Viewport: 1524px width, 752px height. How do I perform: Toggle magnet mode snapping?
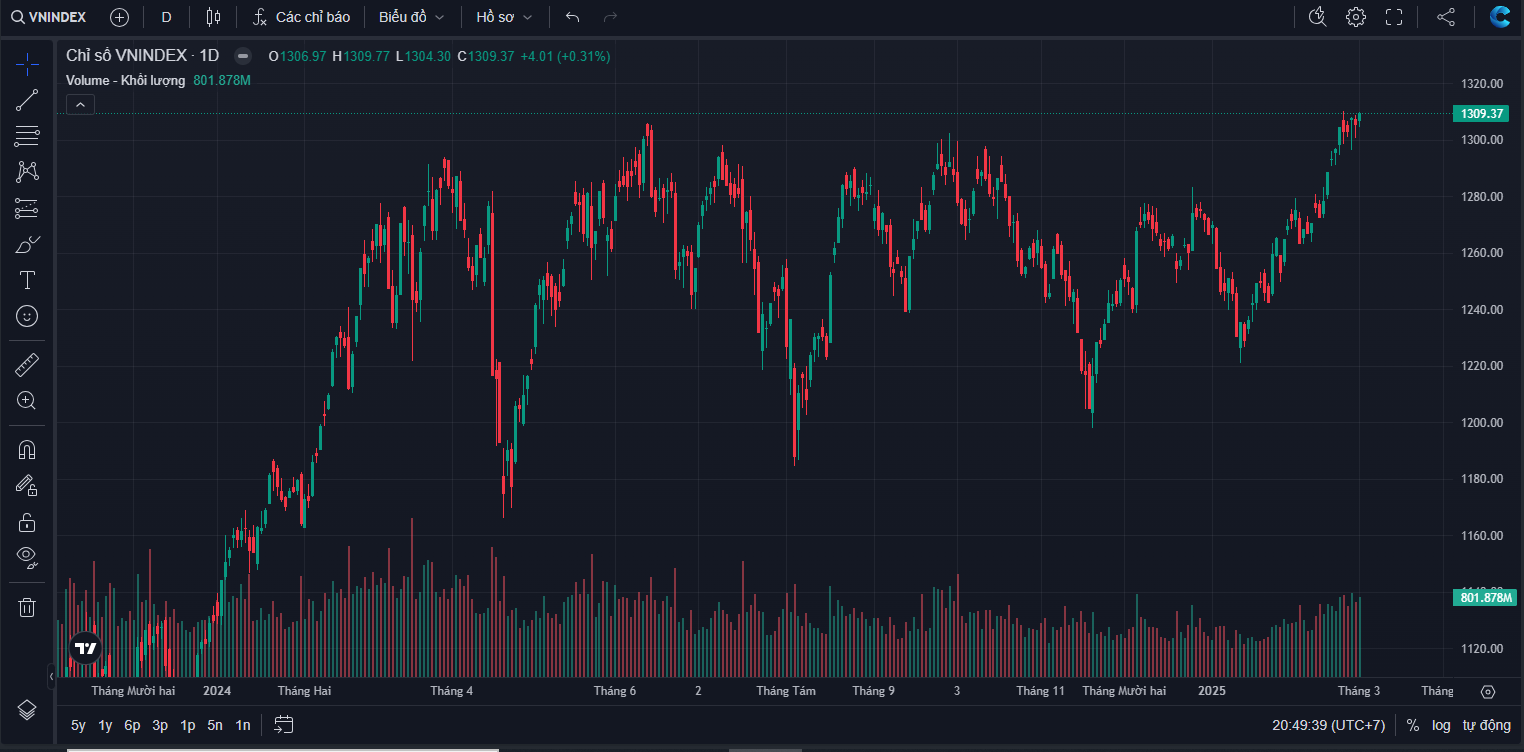pyautogui.click(x=27, y=450)
